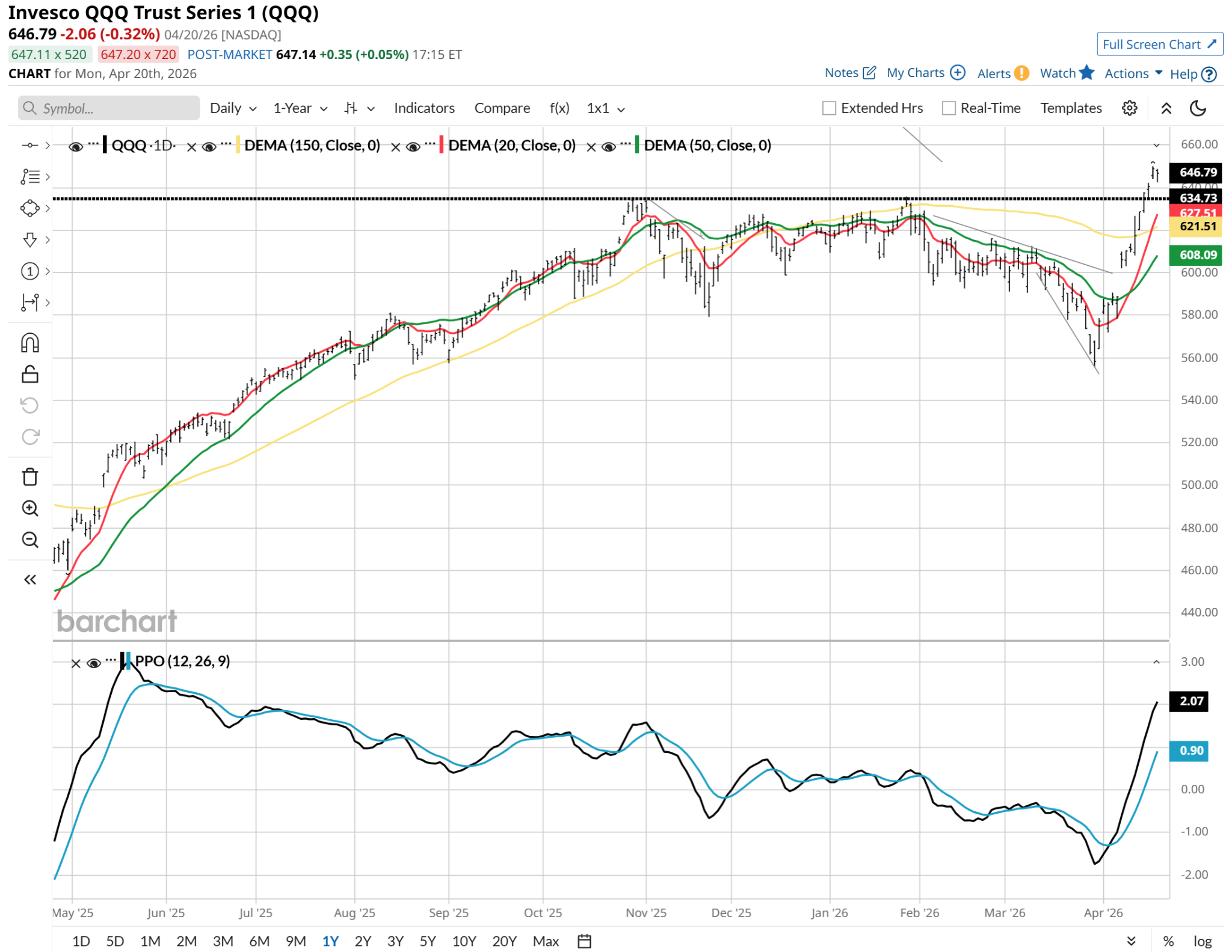Click the lock drawings icon
This screenshot has height=952, width=1232.
[x=30, y=375]
